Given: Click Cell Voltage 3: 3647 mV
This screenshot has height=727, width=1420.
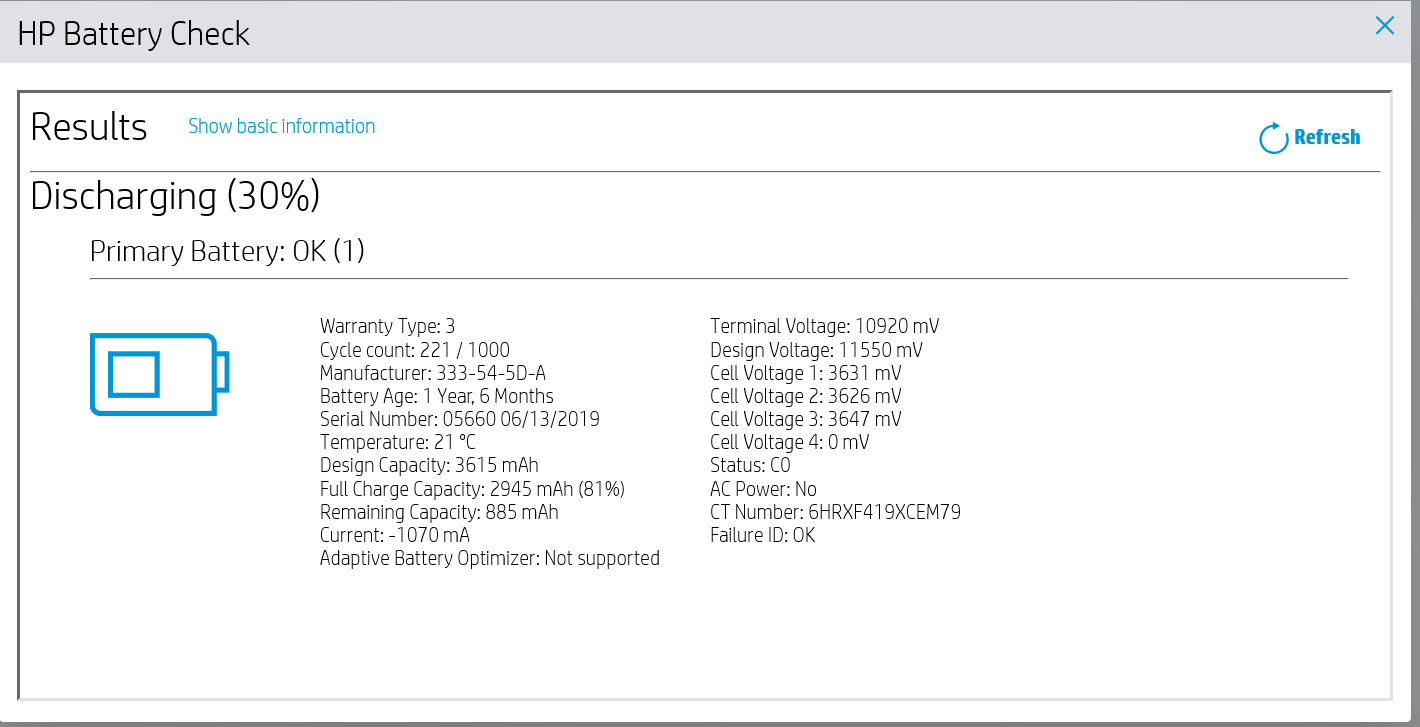Looking at the screenshot, I should pos(806,419).
